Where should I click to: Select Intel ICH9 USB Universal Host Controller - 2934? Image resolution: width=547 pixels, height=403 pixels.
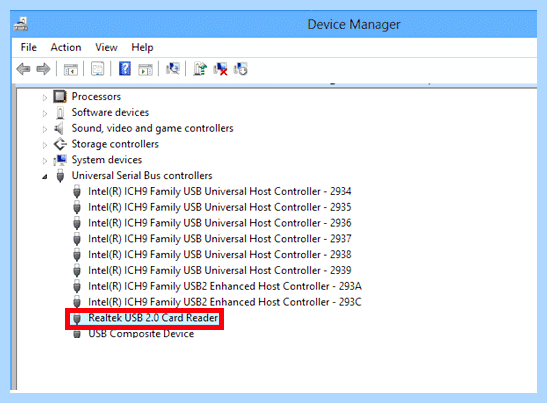219,191
